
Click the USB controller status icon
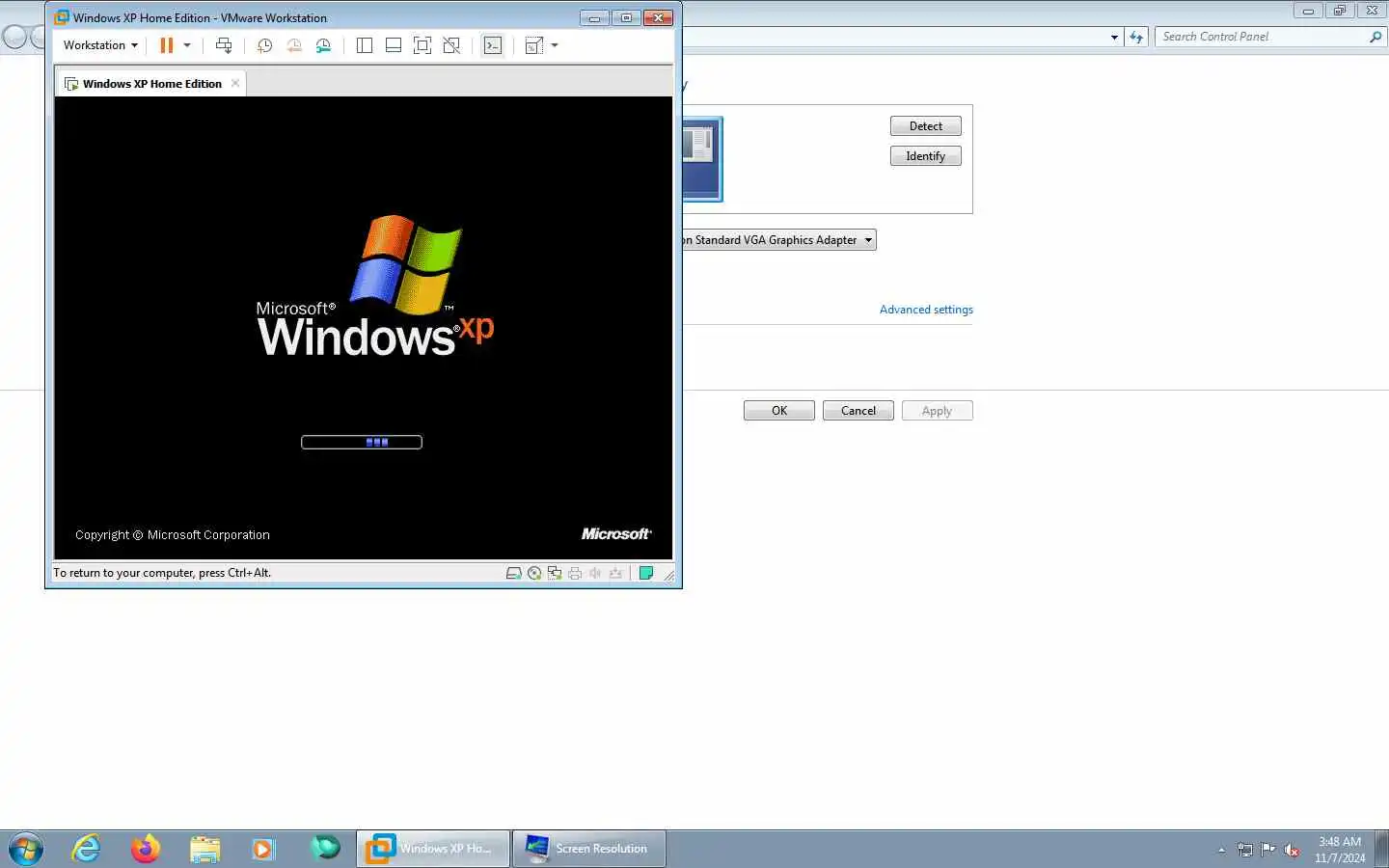615,573
